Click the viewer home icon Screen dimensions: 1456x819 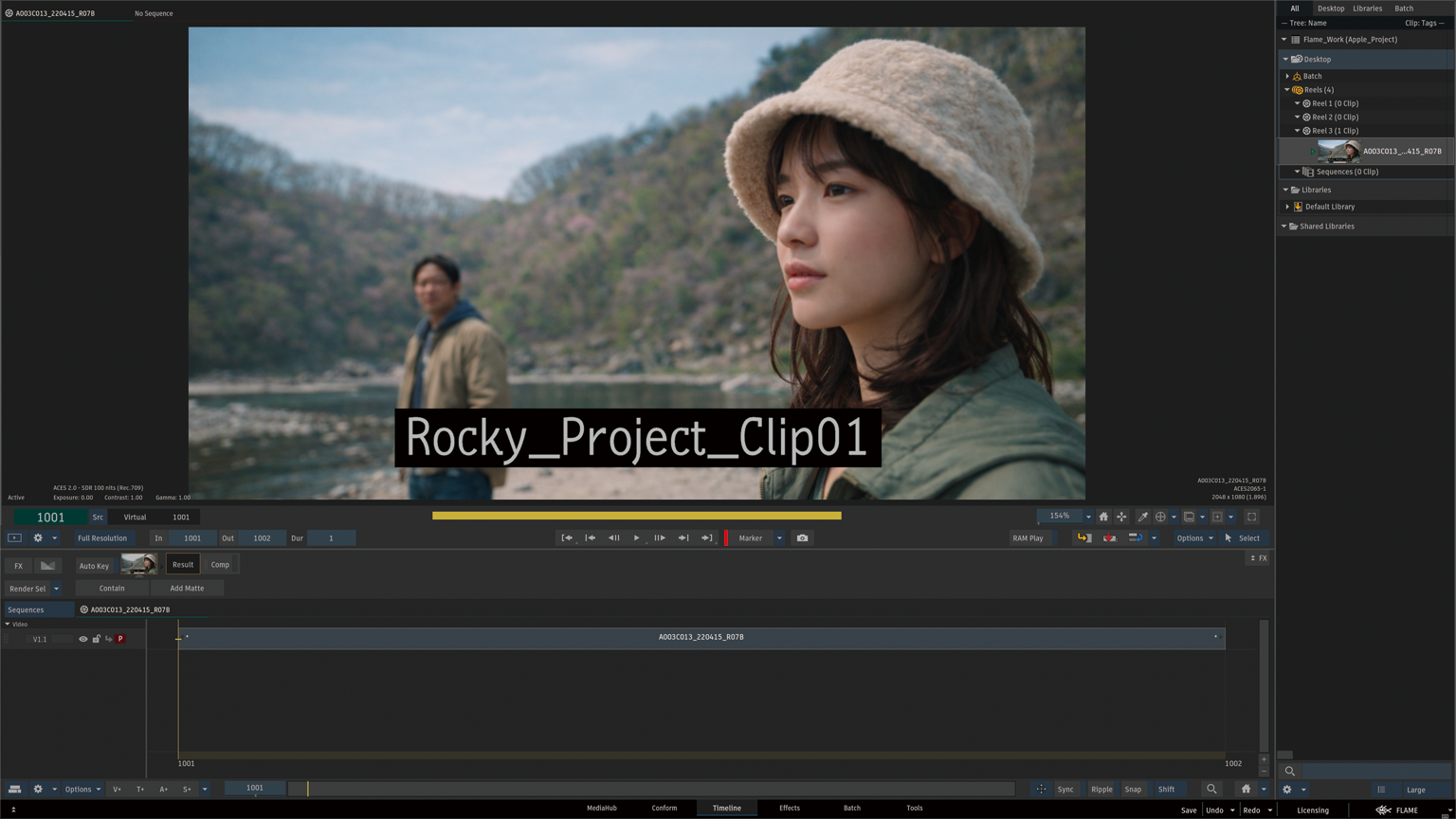[x=1103, y=517]
